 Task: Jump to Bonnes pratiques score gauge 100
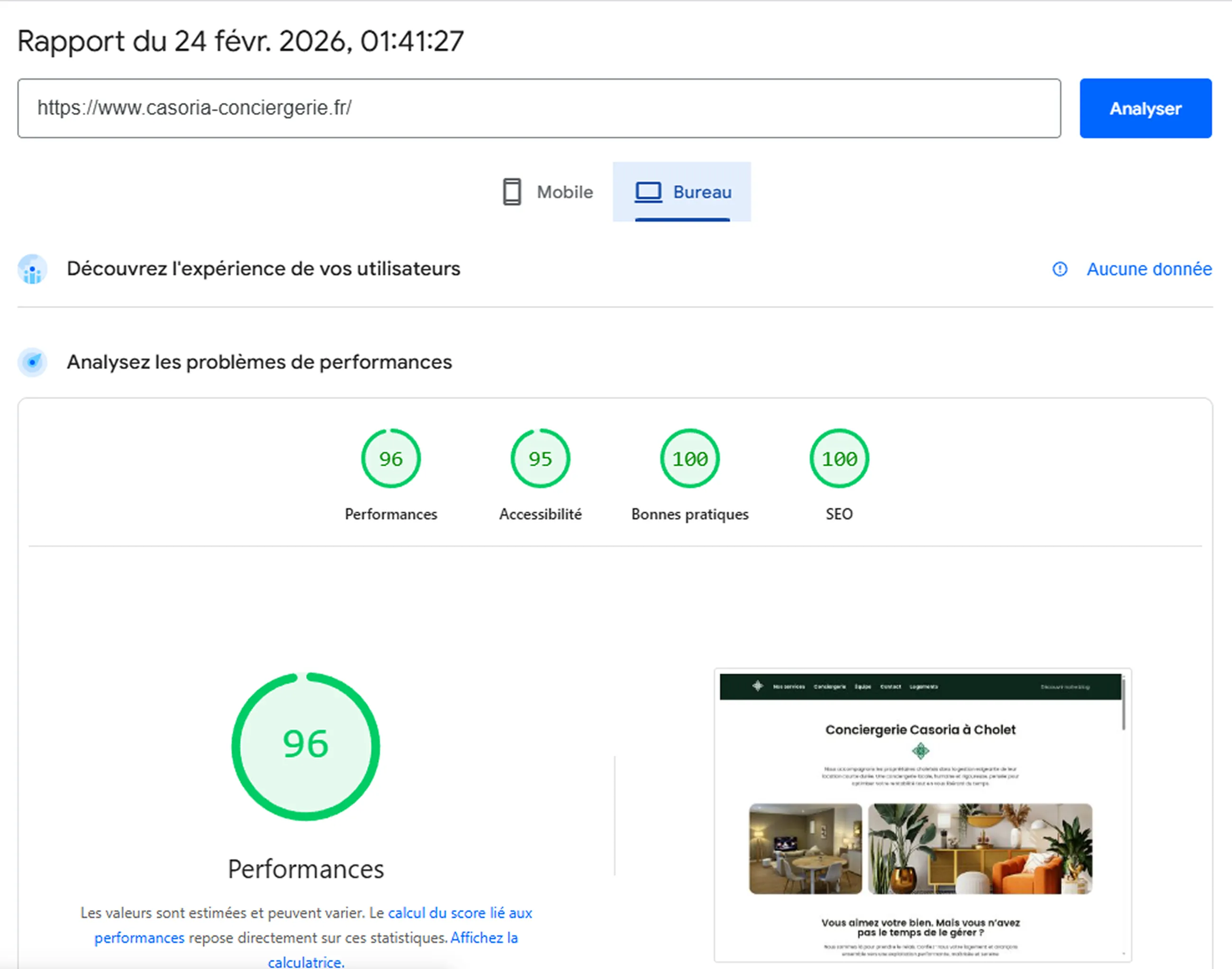(690, 458)
